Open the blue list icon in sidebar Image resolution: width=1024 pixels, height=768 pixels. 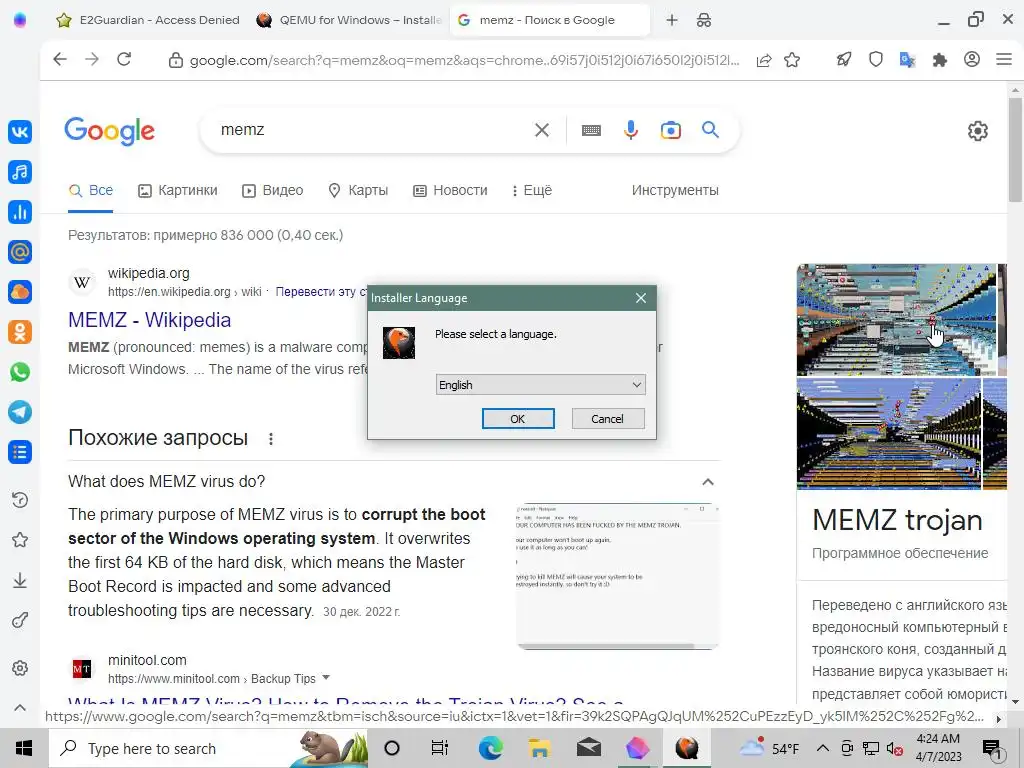(20, 452)
